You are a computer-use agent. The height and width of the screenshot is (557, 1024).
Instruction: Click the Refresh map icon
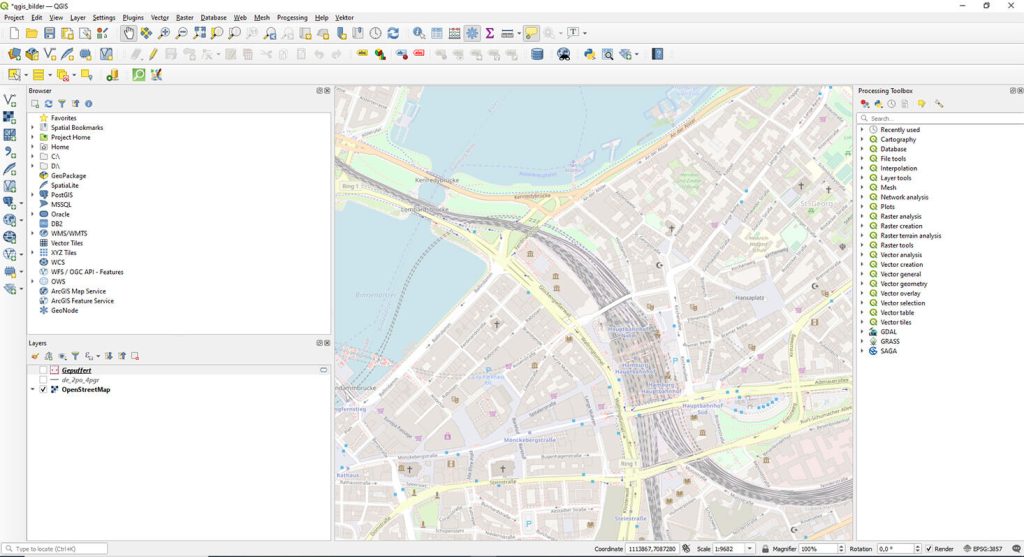[x=393, y=33]
